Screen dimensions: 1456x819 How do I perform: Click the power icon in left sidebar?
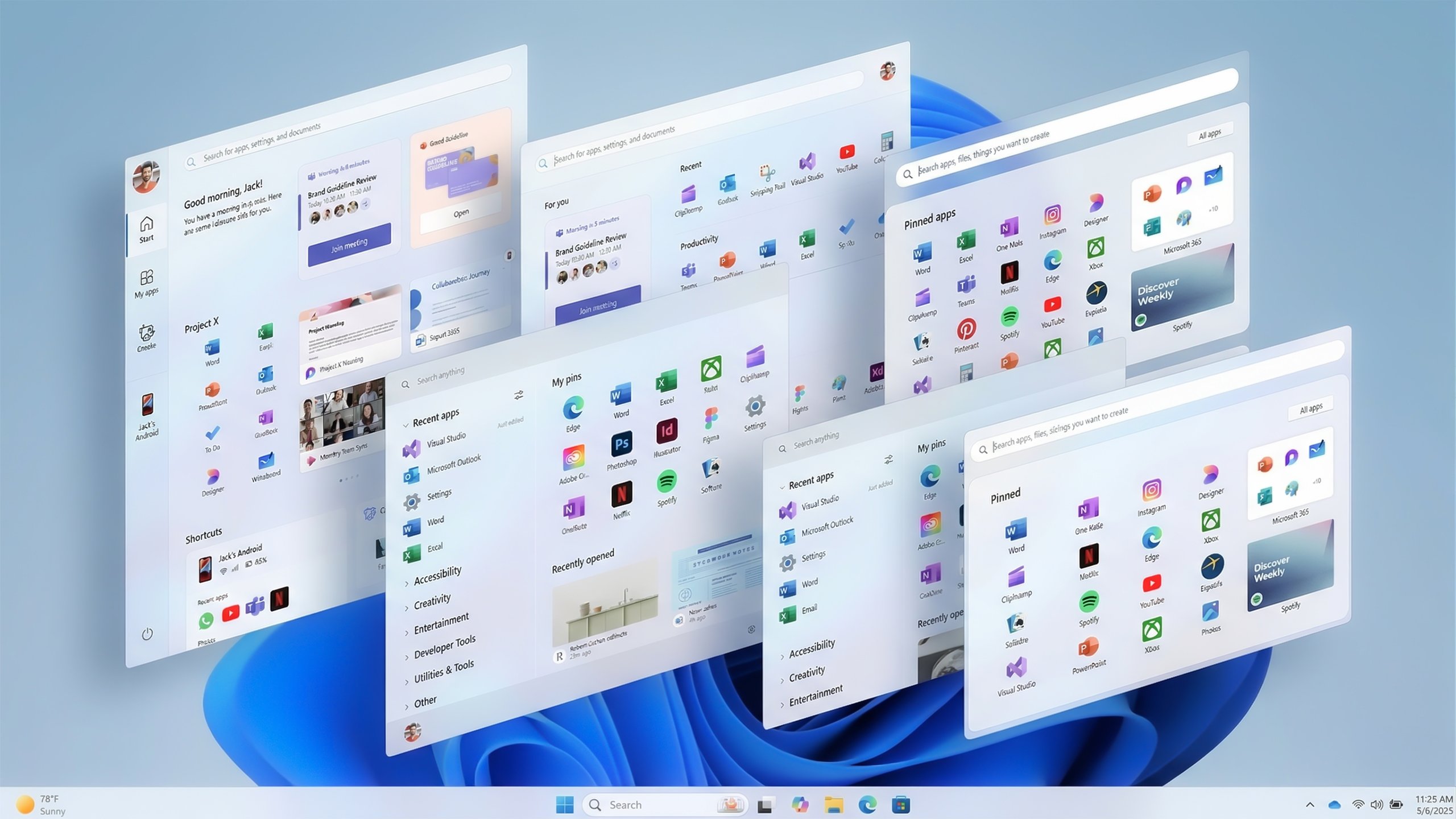[x=147, y=634]
